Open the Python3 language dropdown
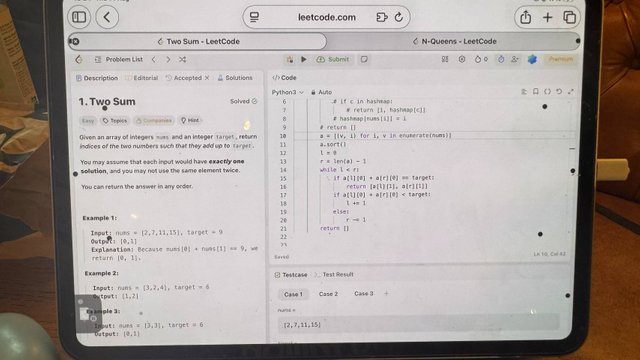Viewport: 640px width, 360px height. coord(288,92)
